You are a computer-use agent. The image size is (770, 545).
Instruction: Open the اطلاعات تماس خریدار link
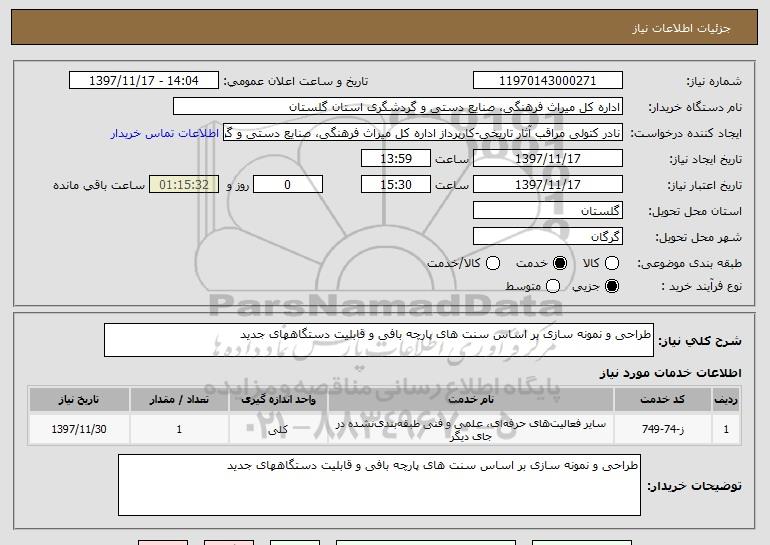click(x=165, y=133)
